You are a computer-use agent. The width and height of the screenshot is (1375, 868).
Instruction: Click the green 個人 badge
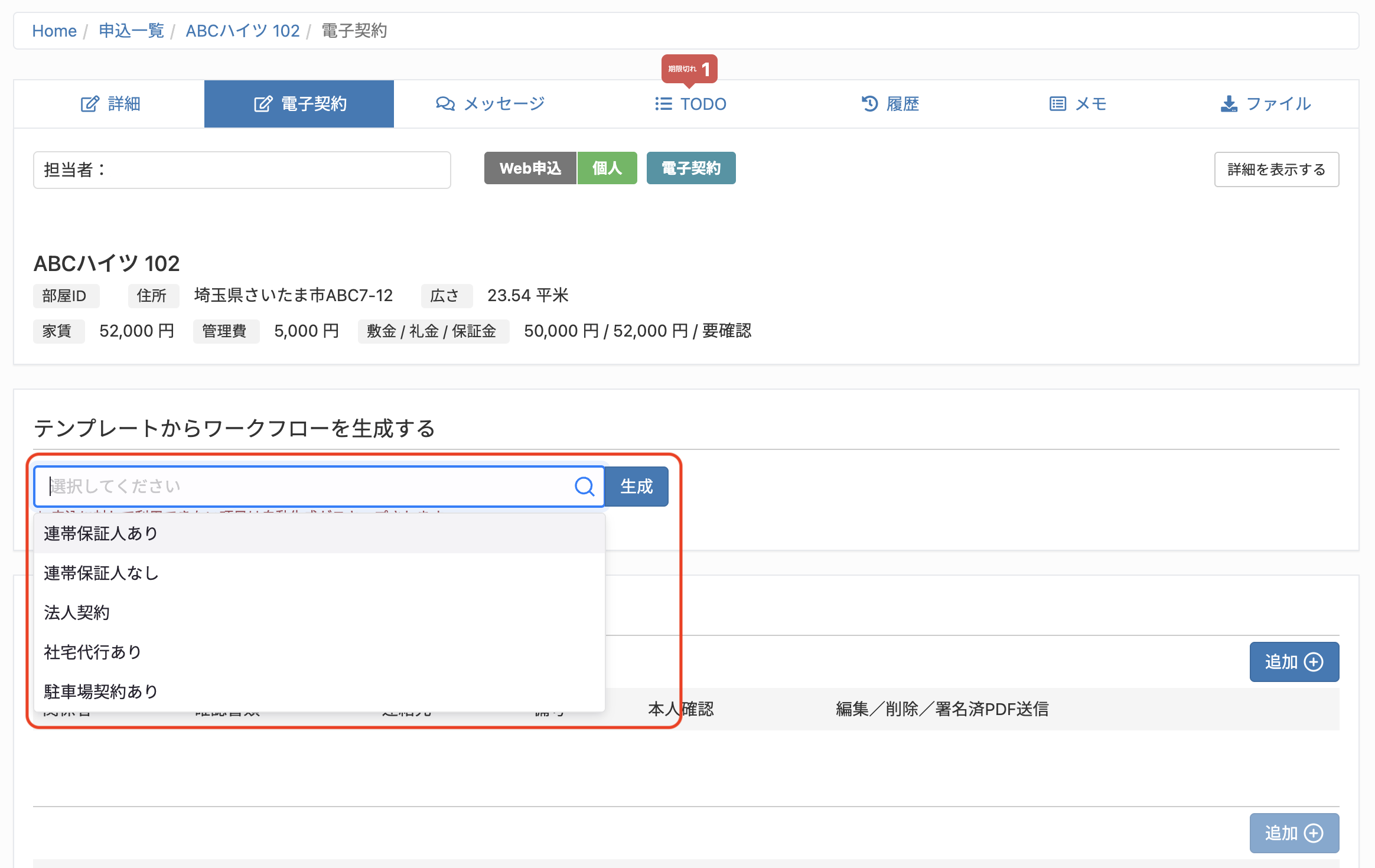607,168
